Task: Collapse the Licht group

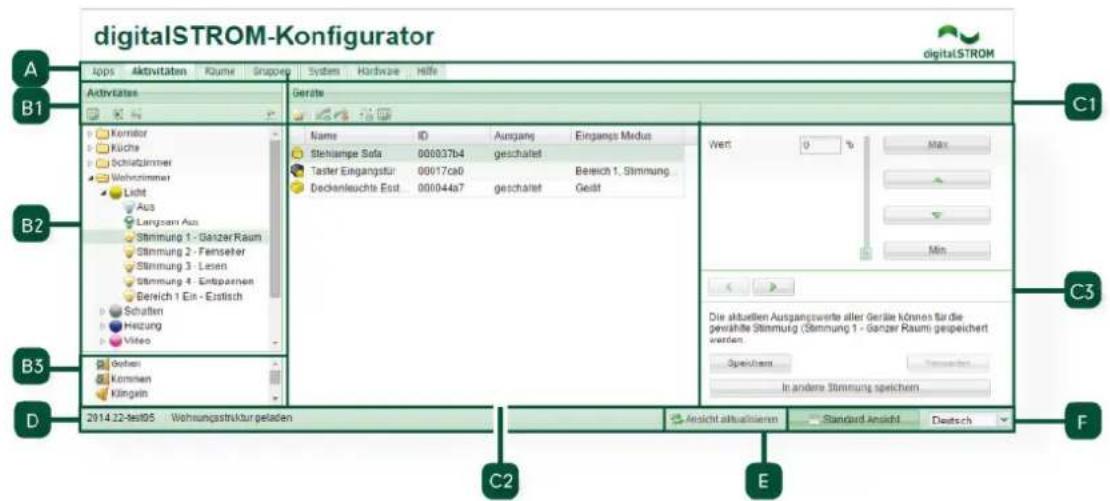Action: [x=103, y=192]
